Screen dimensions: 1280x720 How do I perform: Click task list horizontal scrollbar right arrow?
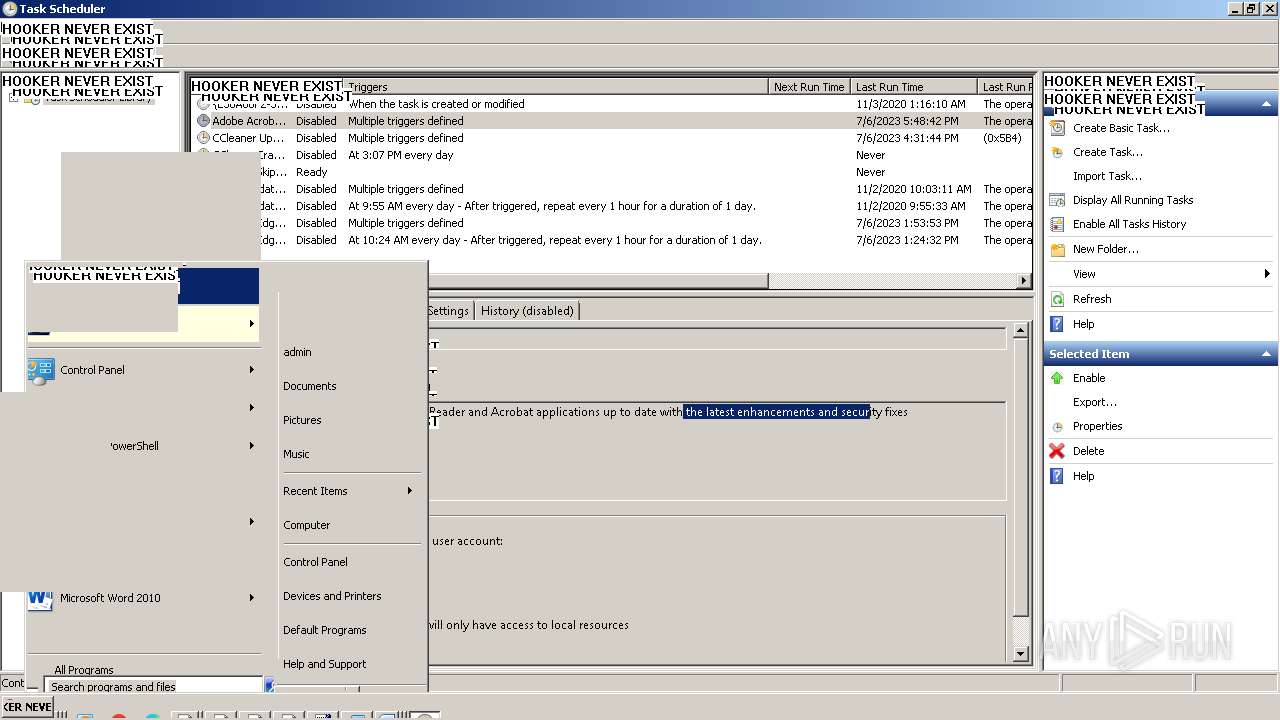point(1024,281)
